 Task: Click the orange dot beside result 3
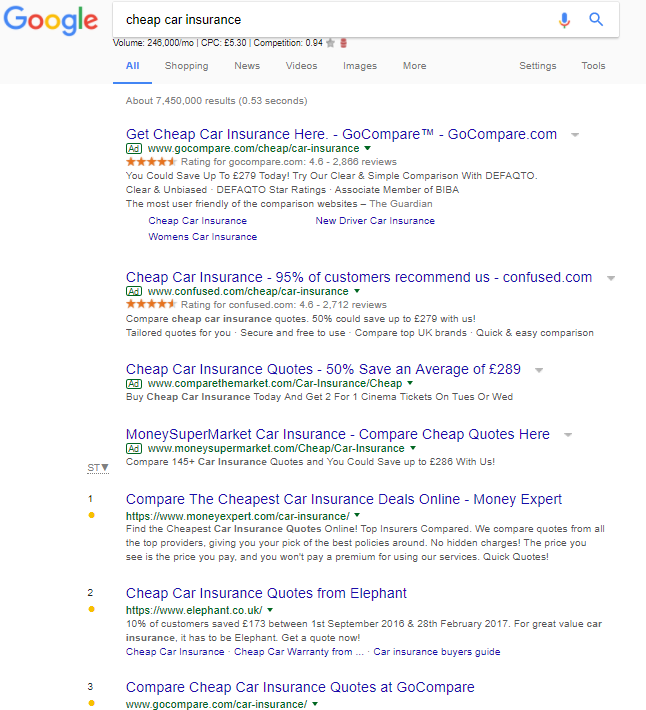pyautogui.click(x=91, y=703)
